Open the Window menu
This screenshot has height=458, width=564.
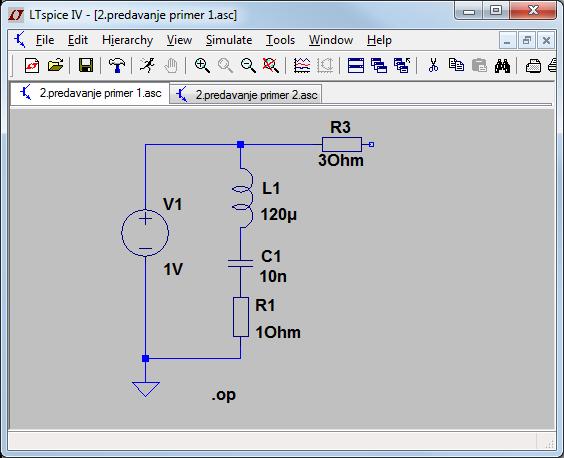coord(331,40)
